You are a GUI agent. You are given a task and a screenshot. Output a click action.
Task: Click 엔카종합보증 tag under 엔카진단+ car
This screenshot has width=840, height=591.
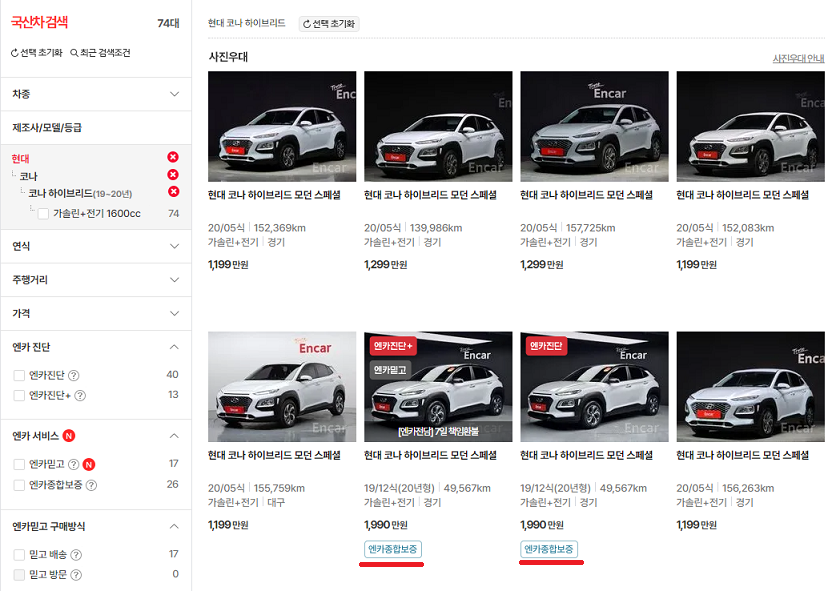tap(393, 549)
